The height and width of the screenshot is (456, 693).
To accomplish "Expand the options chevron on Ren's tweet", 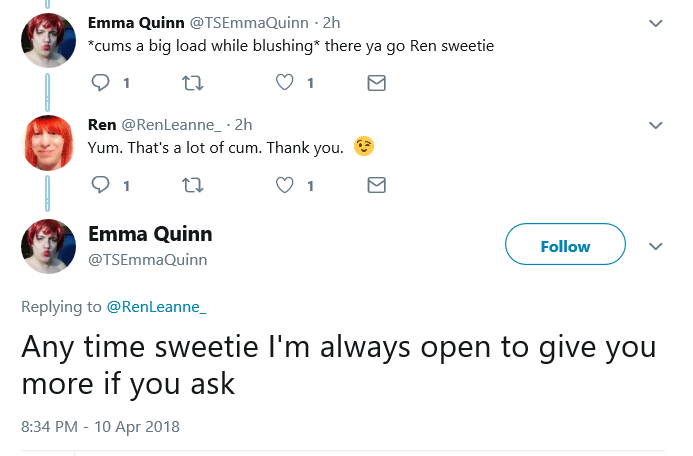I will click(656, 125).
